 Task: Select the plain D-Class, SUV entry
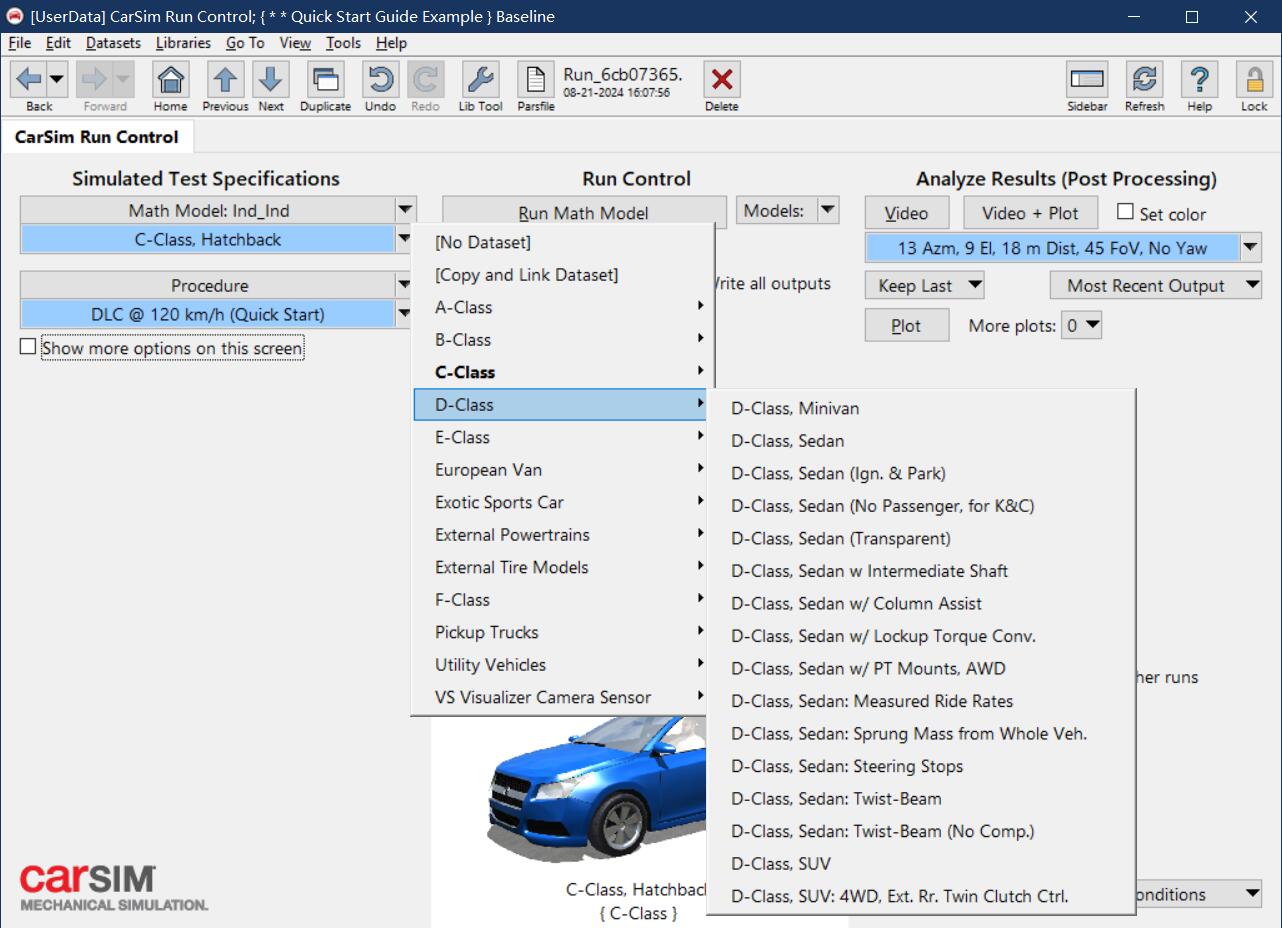921,863
